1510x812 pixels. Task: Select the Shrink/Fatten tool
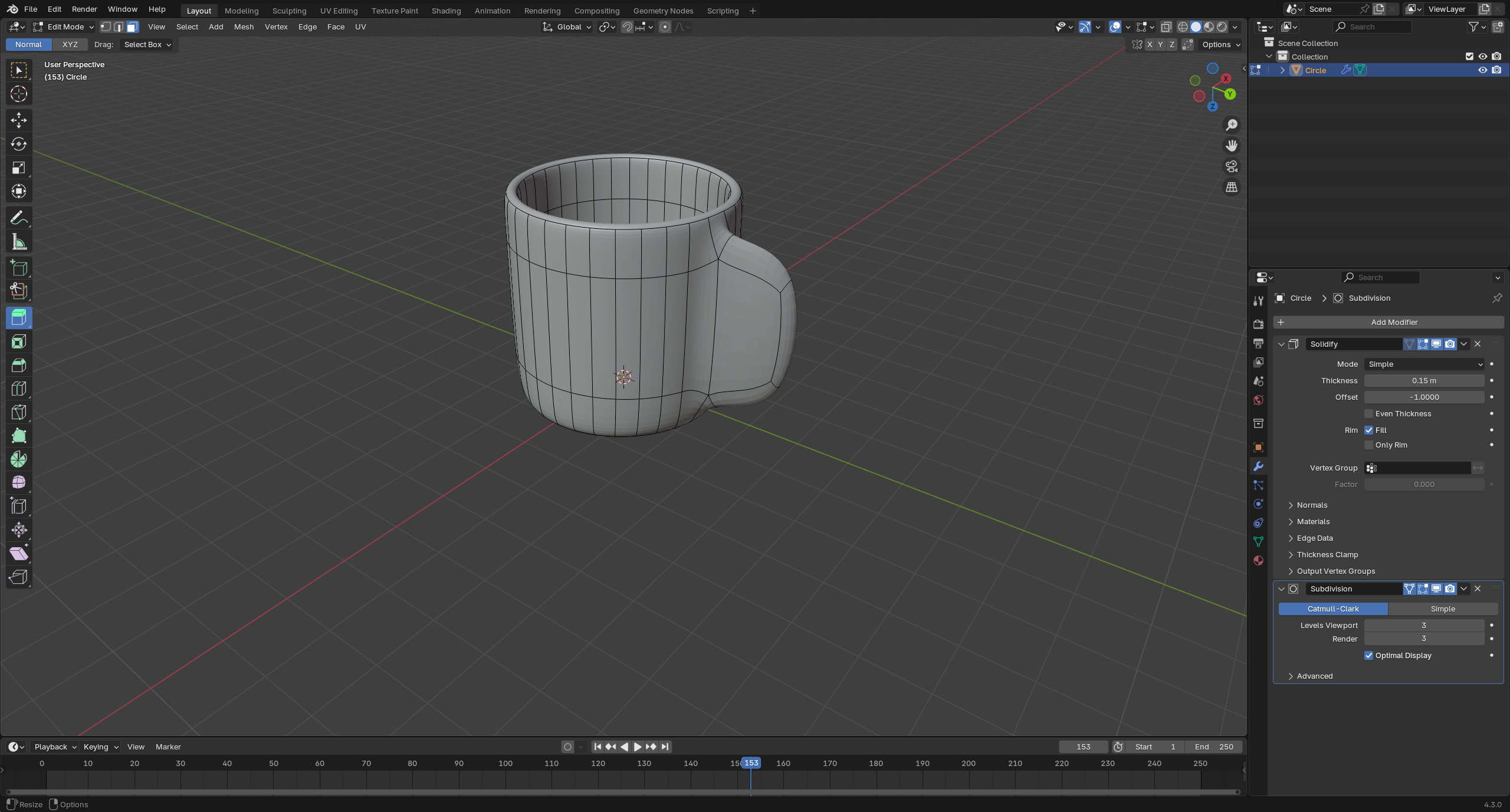pos(19,530)
